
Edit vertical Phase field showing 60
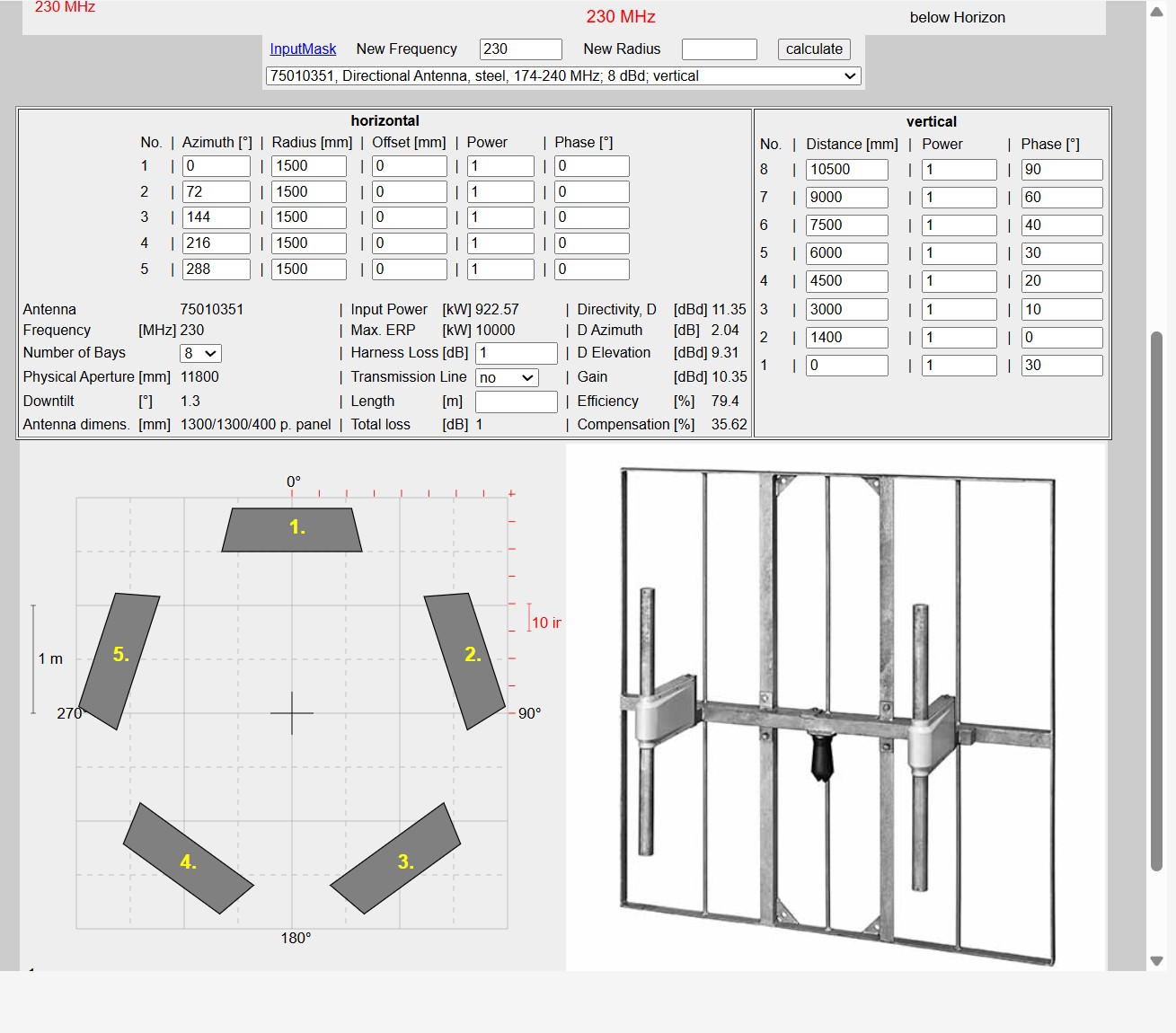click(1062, 198)
